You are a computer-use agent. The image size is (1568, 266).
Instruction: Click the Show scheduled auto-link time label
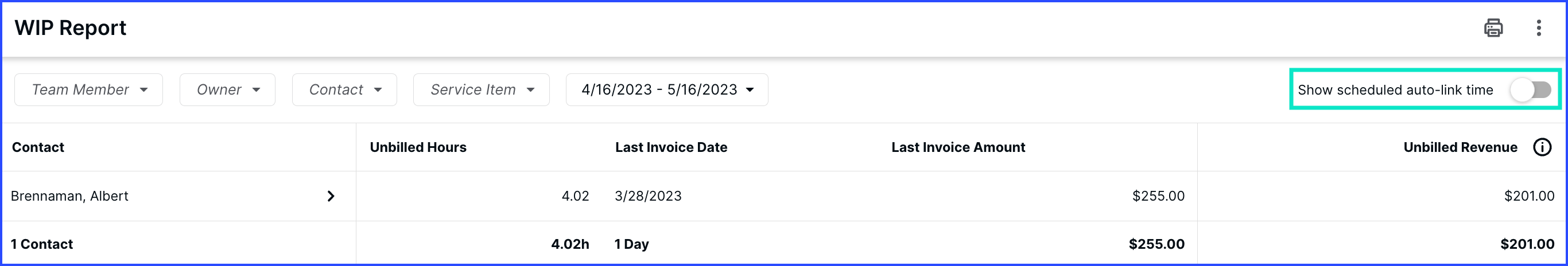point(1395,90)
